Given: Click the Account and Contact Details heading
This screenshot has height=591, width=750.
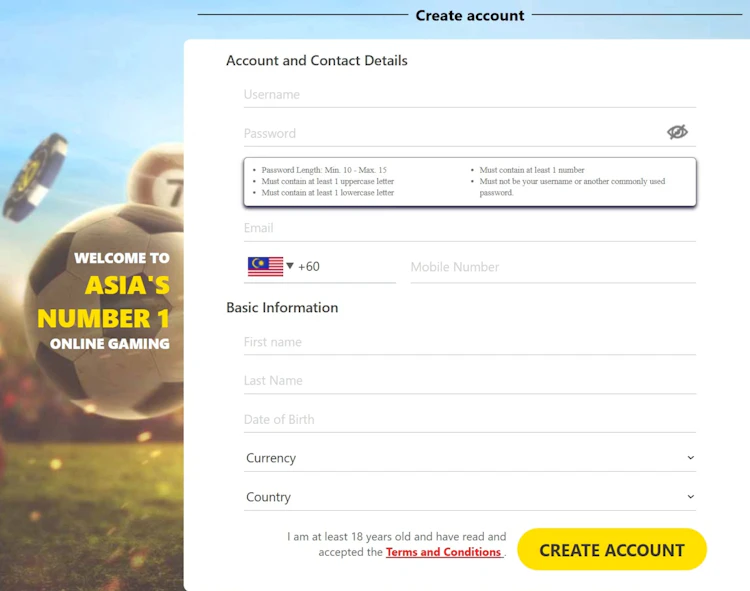Looking at the screenshot, I should click(317, 61).
